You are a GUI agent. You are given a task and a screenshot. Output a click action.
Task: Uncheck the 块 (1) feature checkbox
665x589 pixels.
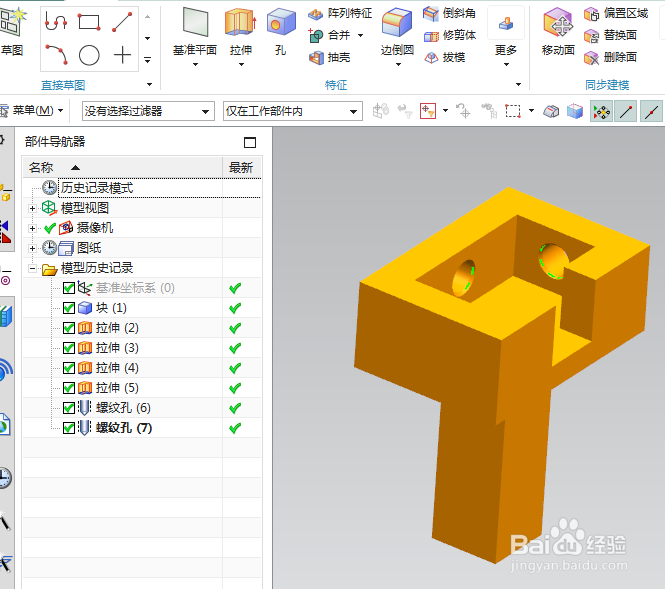click(69, 308)
